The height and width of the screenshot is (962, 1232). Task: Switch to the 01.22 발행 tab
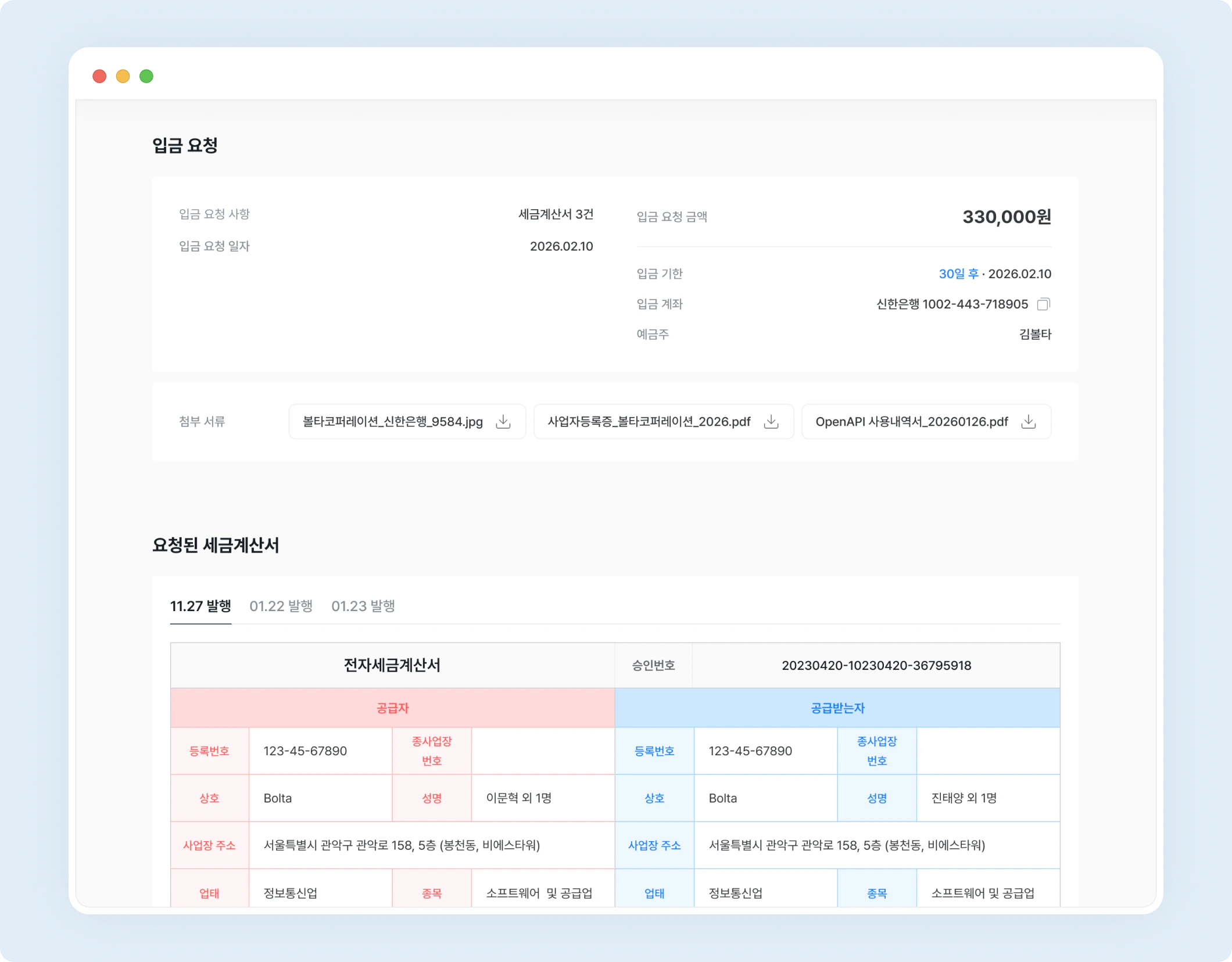281,606
